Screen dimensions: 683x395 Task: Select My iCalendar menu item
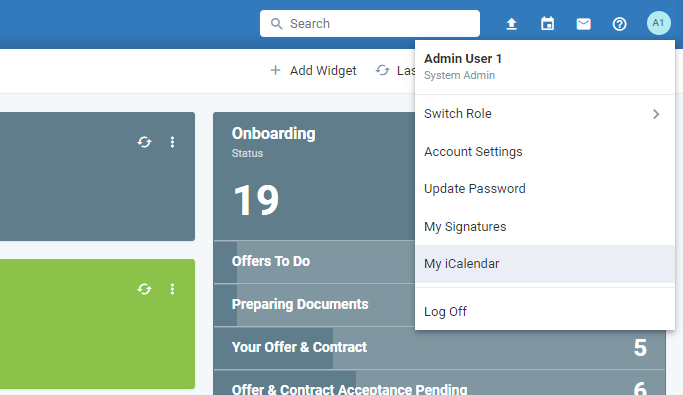coord(545,264)
